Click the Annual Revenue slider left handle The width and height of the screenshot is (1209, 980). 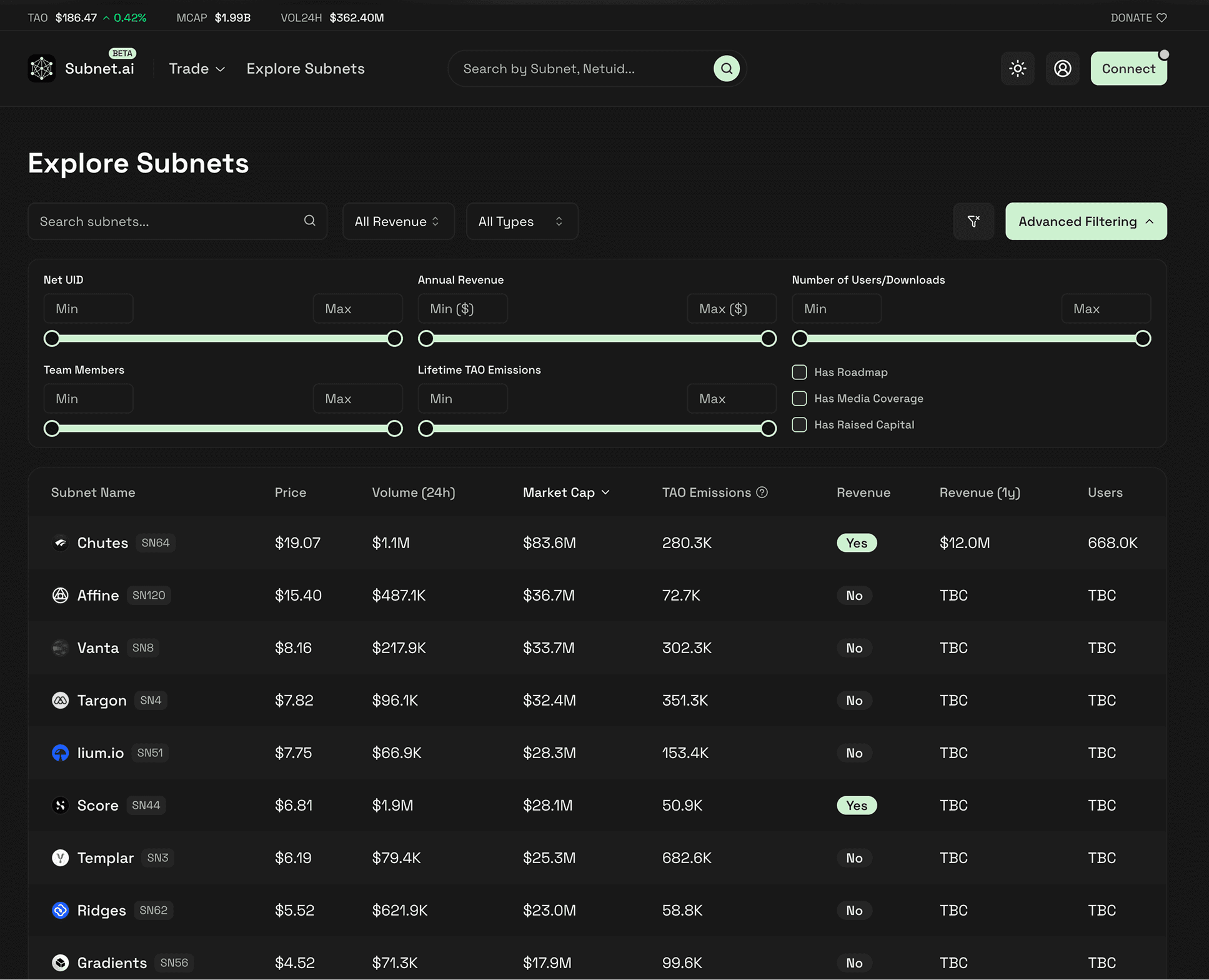click(x=426, y=339)
